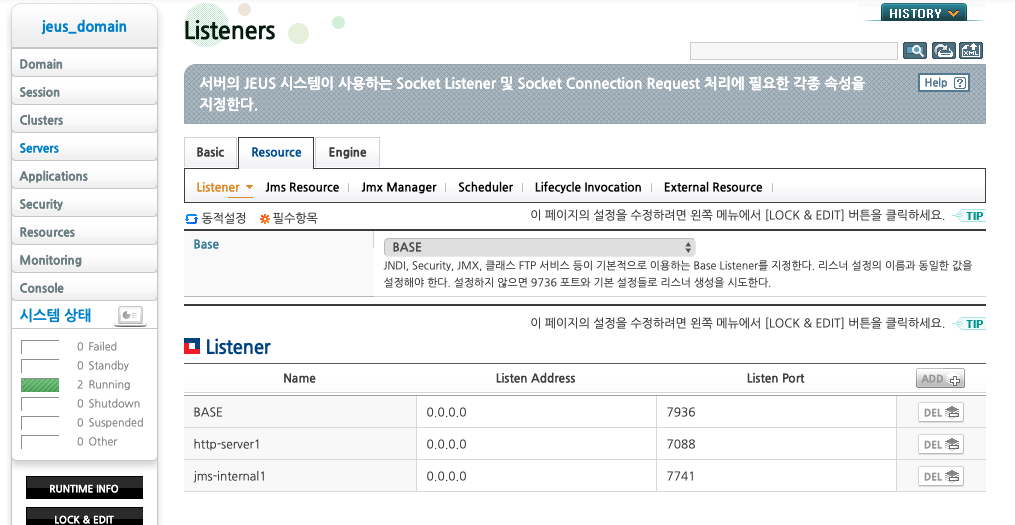
Task: Open the Jmx Manager sub-tab
Action: pyautogui.click(x=399, y=187)
